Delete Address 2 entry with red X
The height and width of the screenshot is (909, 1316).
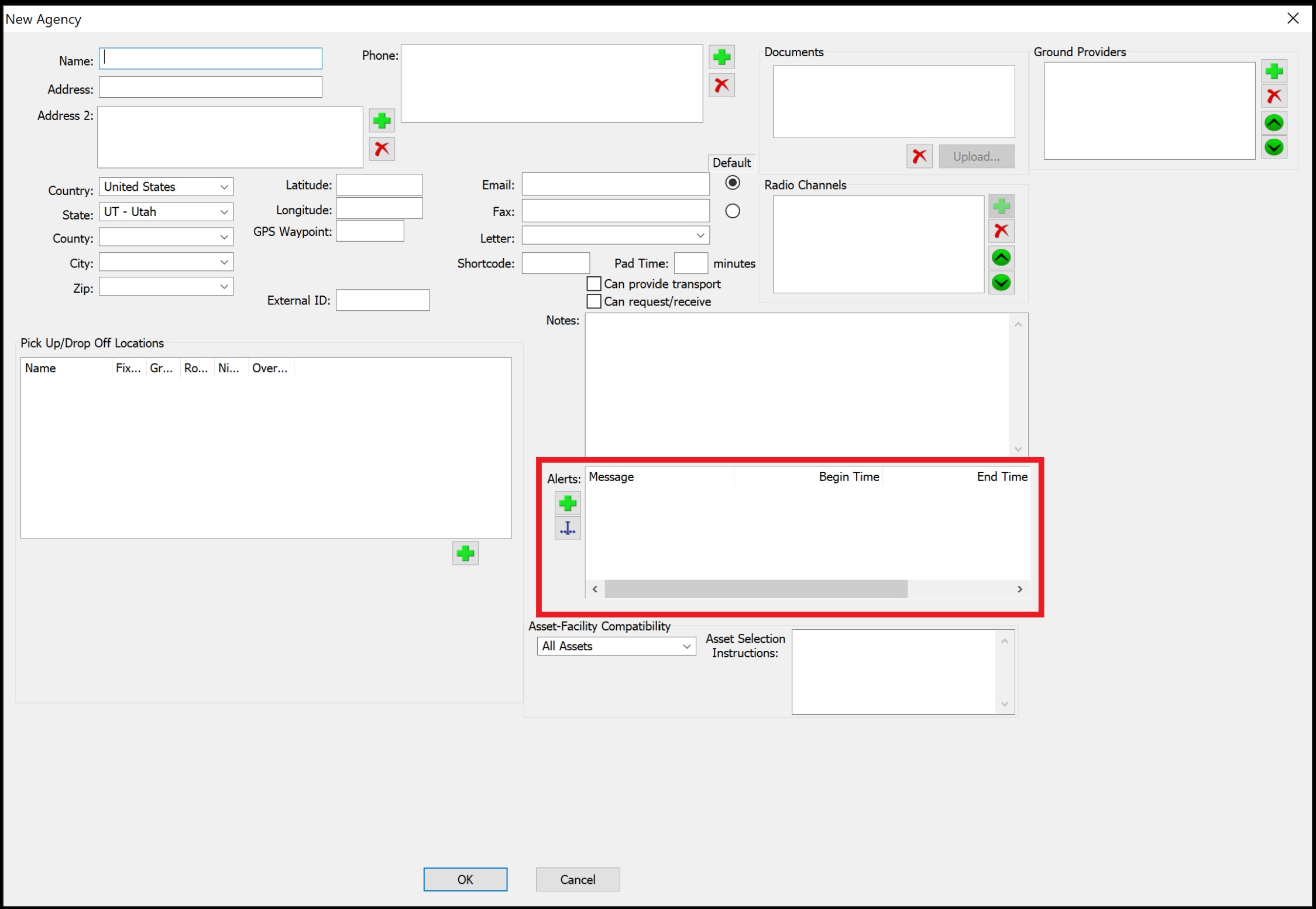click(382, 149)
